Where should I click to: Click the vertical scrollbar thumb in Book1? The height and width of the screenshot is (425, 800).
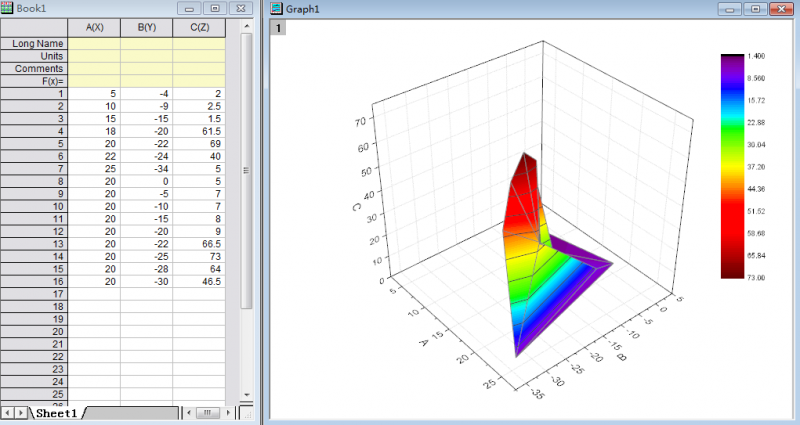click(246, 170)
